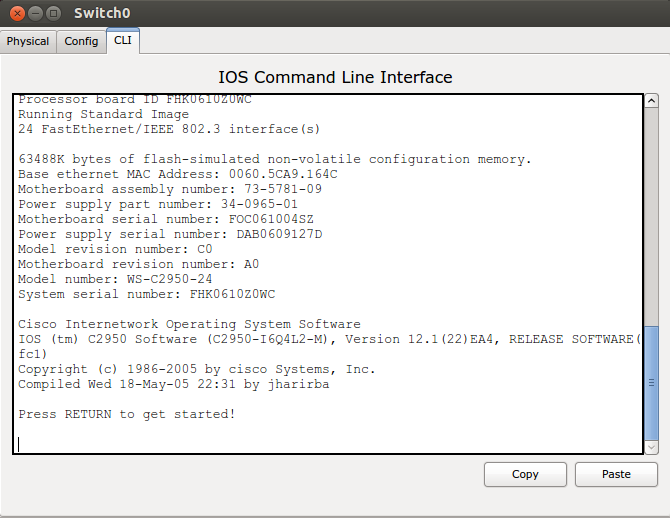This screenshot has height=518, width=670.
Task: Click the Paste button
Action: (616, 474)
